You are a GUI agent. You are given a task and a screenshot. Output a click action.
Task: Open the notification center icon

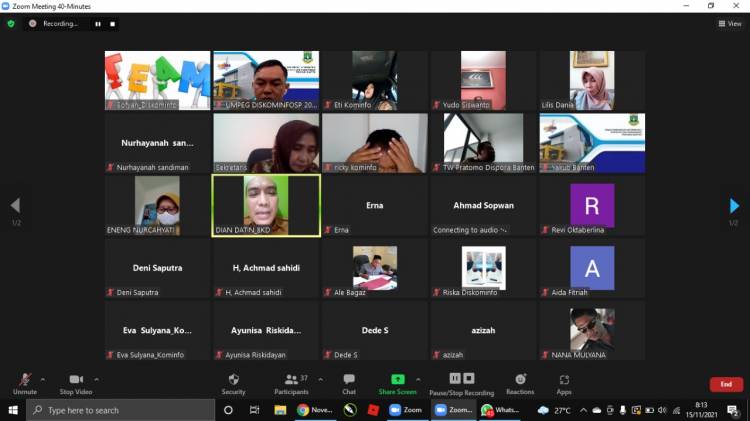point(732,410)
